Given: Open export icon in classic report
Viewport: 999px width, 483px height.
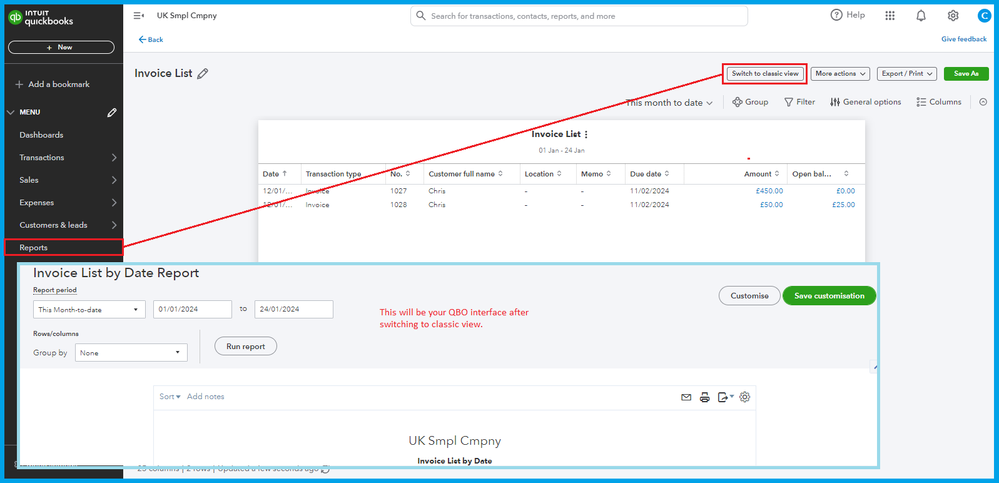Looking at the screenshot, I should (x=725, y=397).
